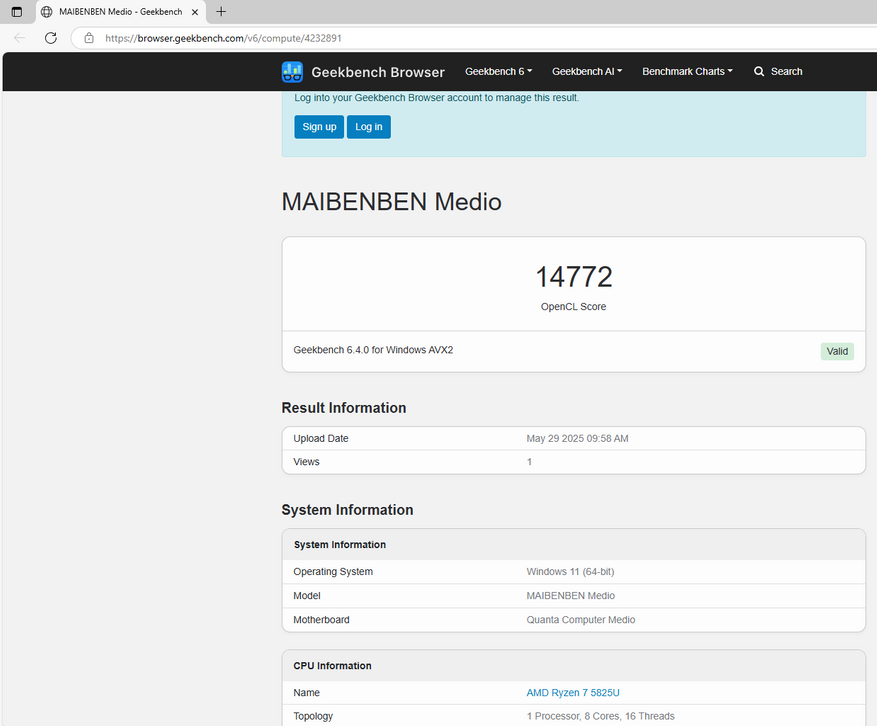Select the MAIBENBEN Medio - Geekbench tab

[115, 12]
